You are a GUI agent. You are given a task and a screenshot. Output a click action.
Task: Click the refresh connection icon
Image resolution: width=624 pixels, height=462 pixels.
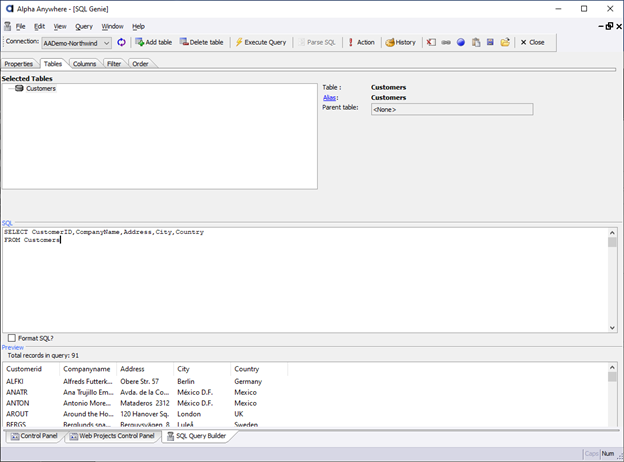(121, 42)
